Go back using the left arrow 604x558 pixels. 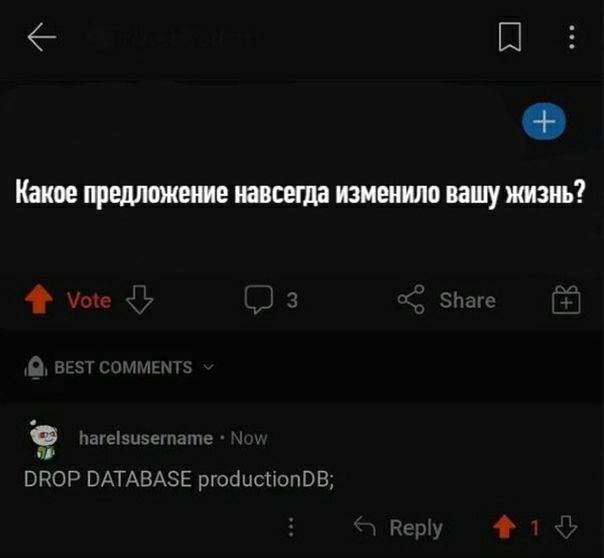[x=42, y=37]
